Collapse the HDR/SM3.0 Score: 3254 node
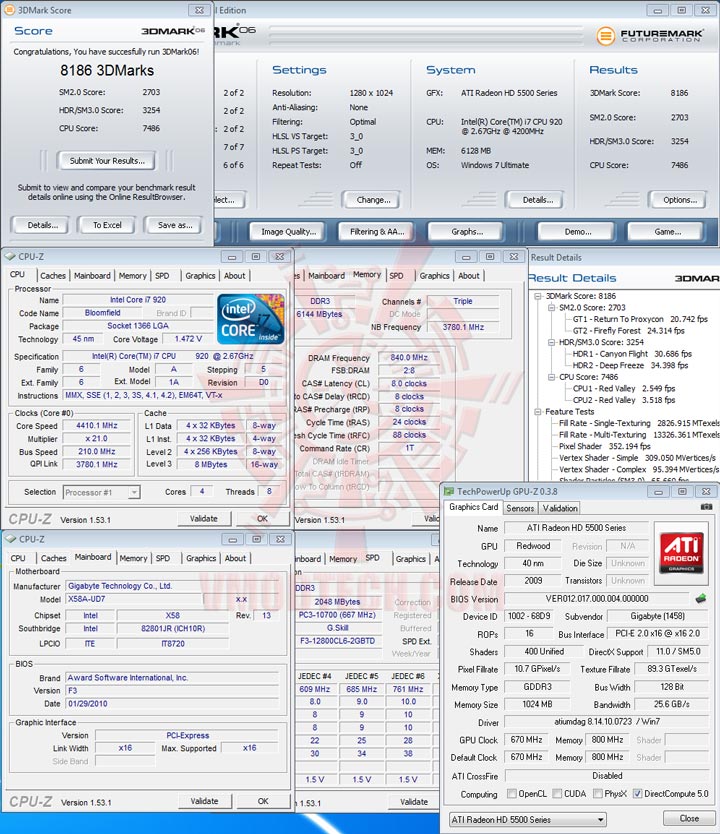The width and height of the screenshot is (720, 834). (x=551, y=343)
